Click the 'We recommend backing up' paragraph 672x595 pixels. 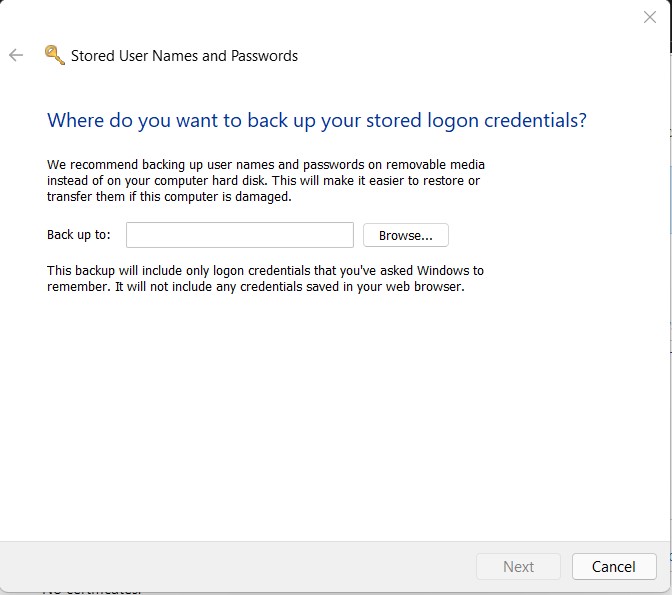coord(265,180)
